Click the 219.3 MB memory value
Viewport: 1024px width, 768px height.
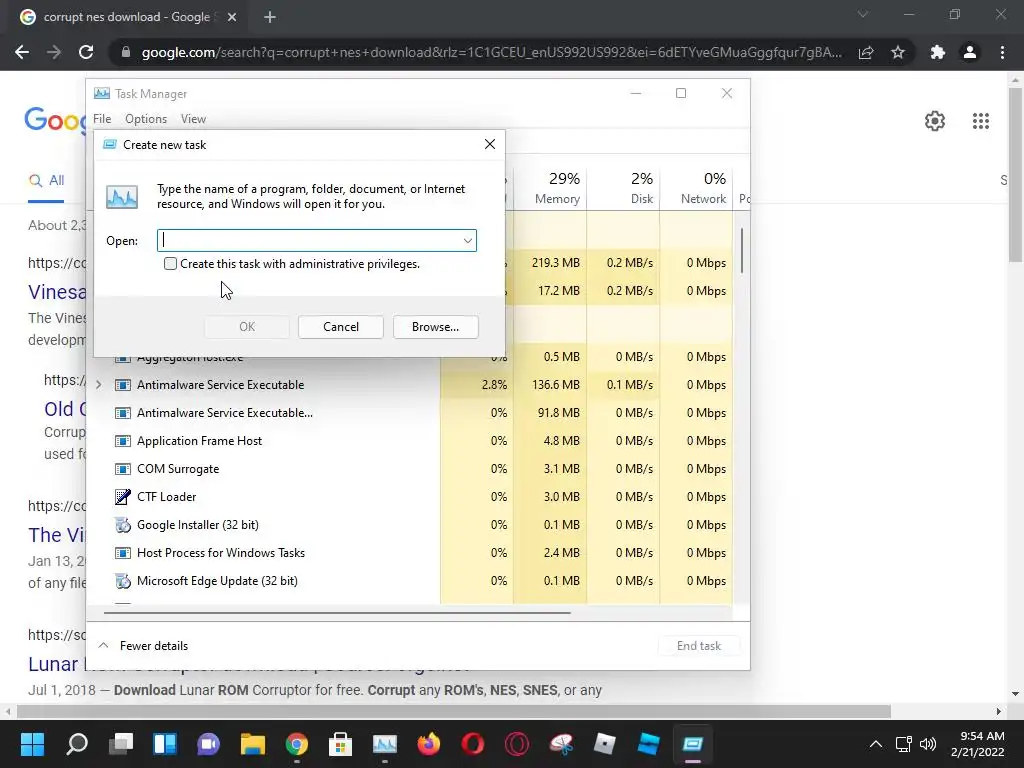tap(555, 263)
